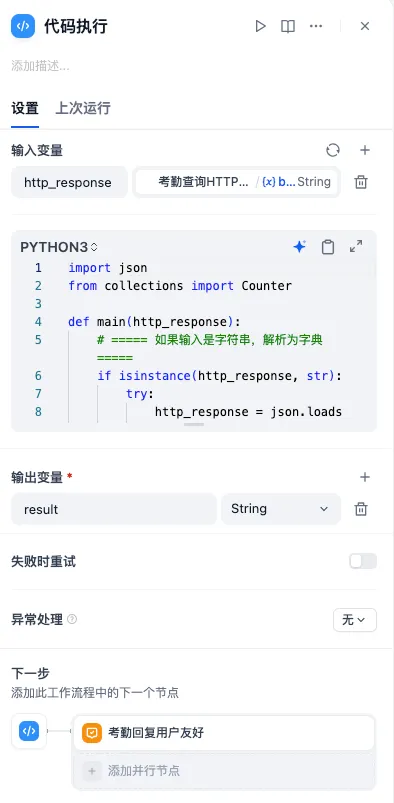This screenshot has width=394, height=803.
Task: Change the PYTHON3 language selector
Action: 58,247
